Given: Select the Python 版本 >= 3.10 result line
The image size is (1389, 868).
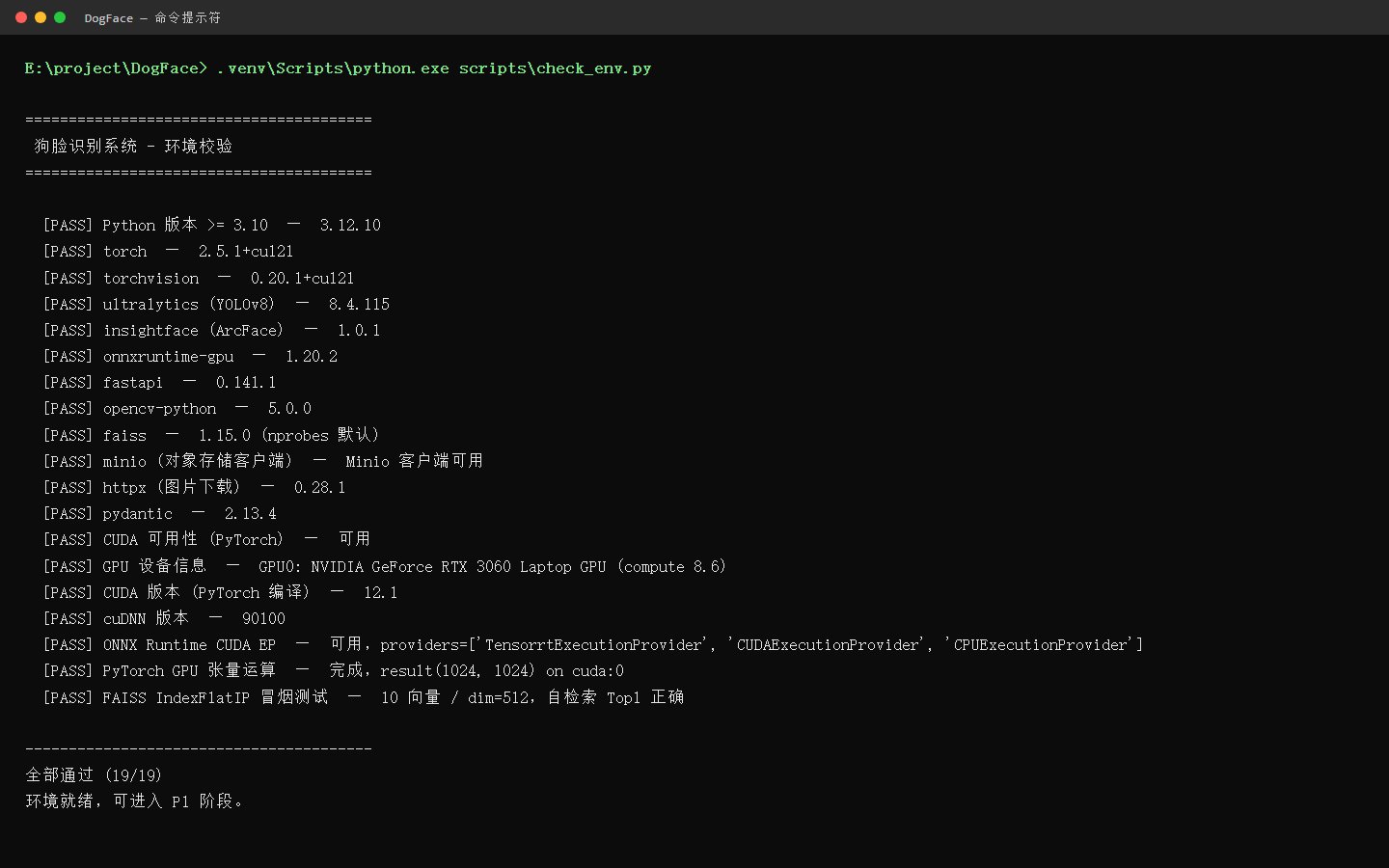Looking at the screenshot, I should [x=212, y=225].
